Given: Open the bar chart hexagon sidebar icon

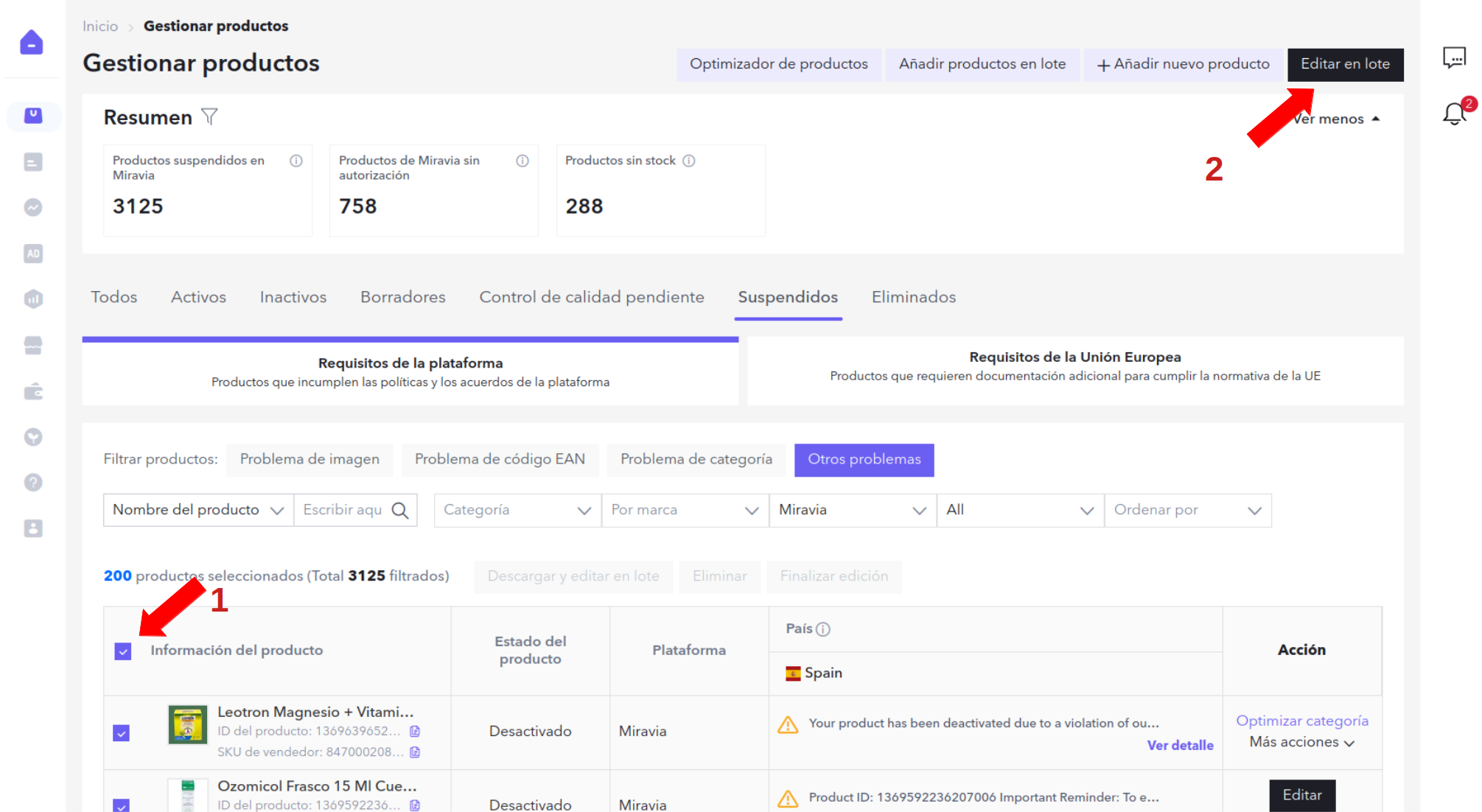Looking at the screenshot, I should [33, 299].
